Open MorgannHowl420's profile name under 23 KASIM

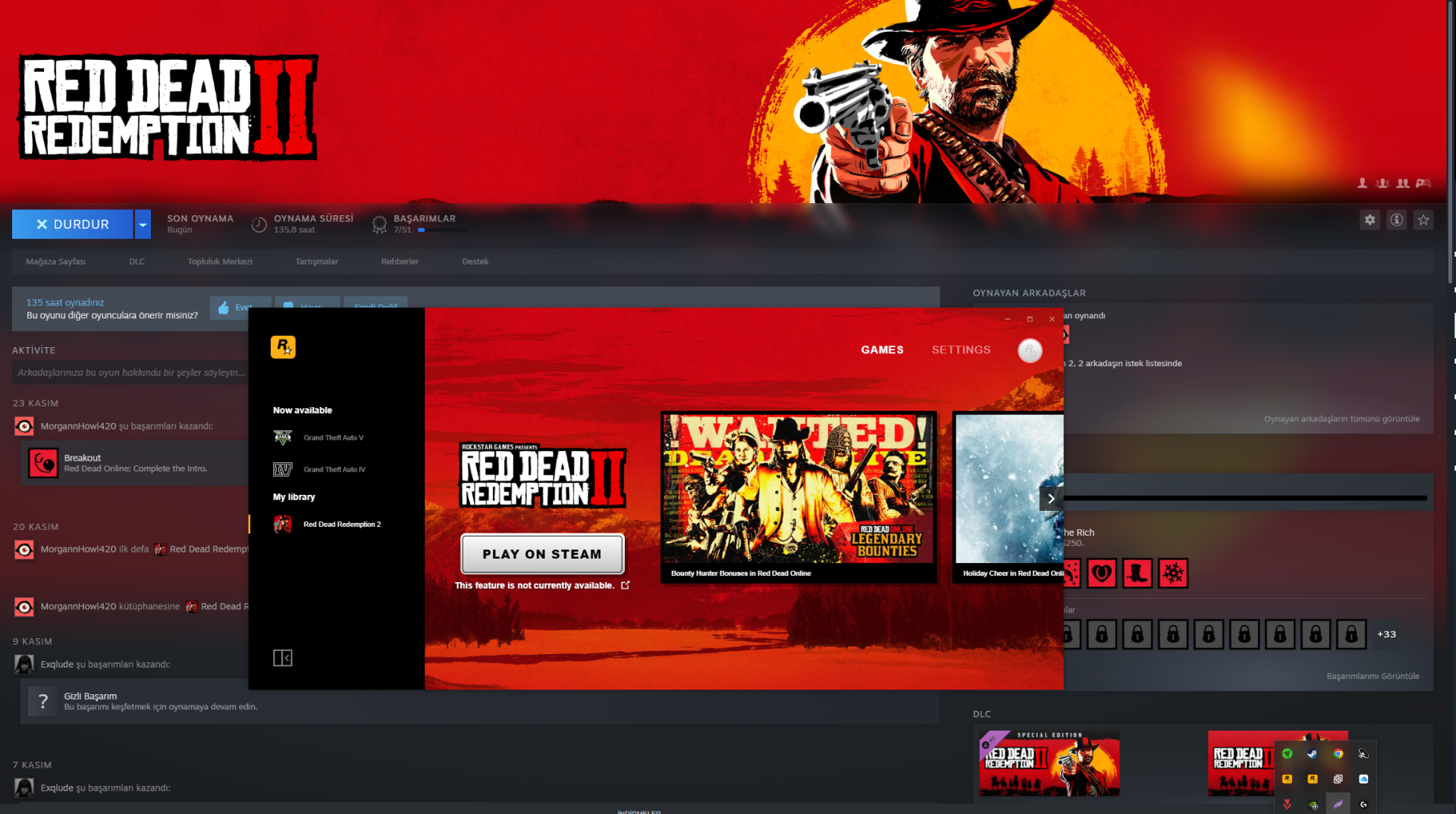tap(79, 427)
